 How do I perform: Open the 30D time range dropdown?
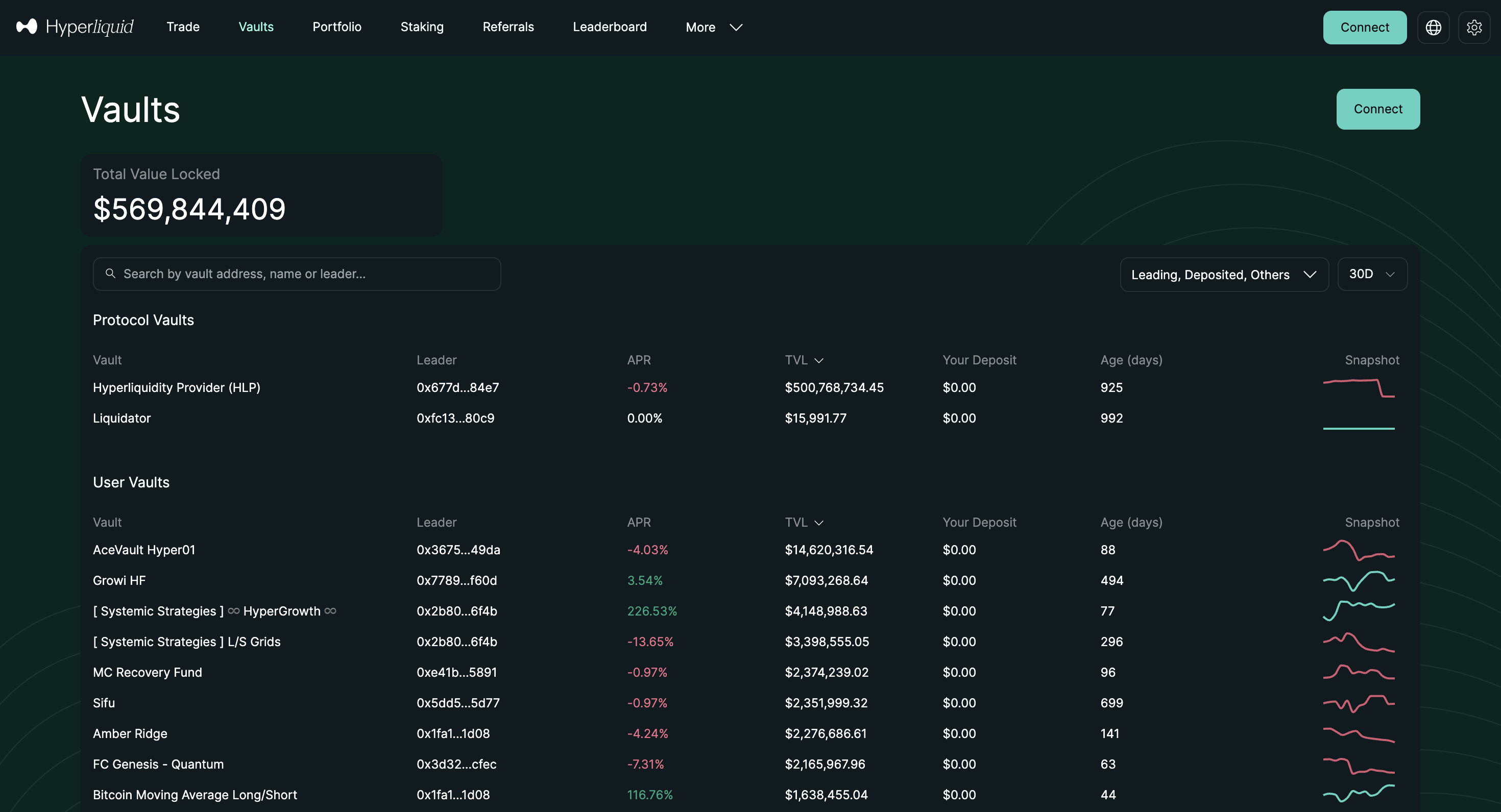1372,274
